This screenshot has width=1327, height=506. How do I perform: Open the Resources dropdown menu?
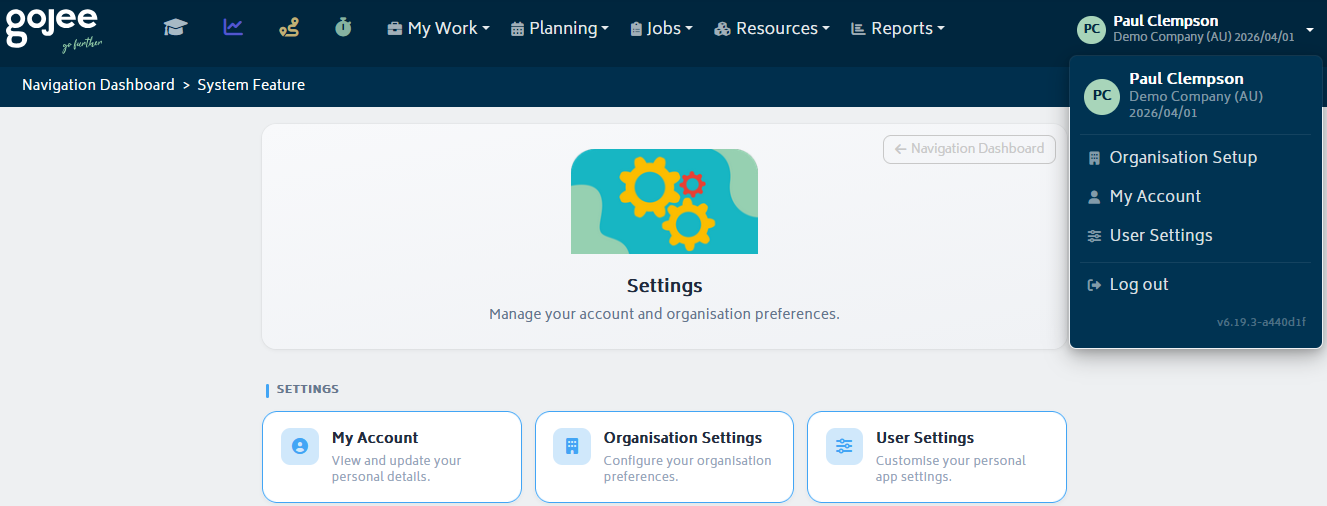(x=772, y=29)
